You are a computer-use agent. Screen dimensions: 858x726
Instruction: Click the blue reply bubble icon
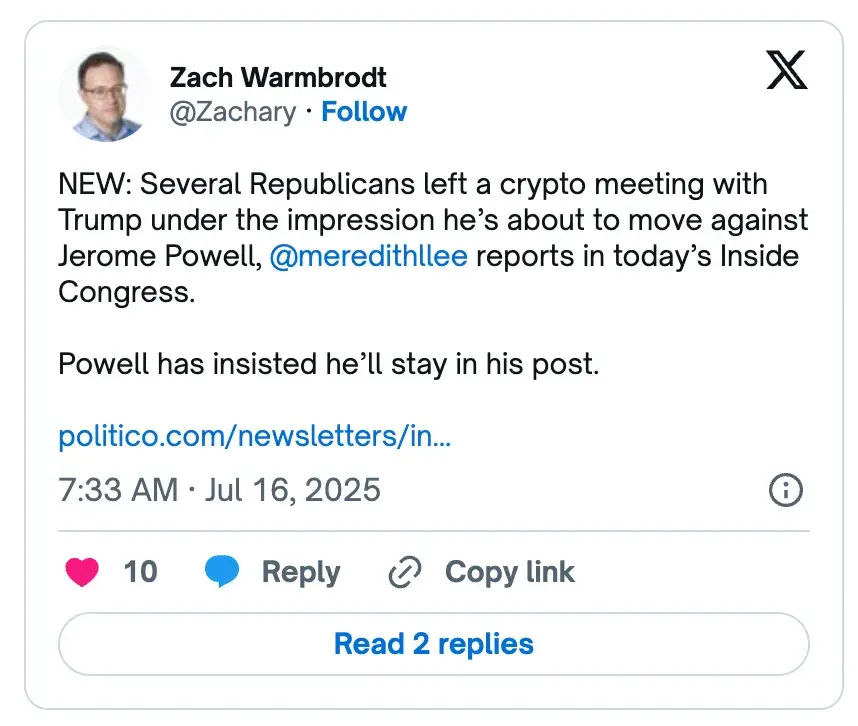click(222, 572)
